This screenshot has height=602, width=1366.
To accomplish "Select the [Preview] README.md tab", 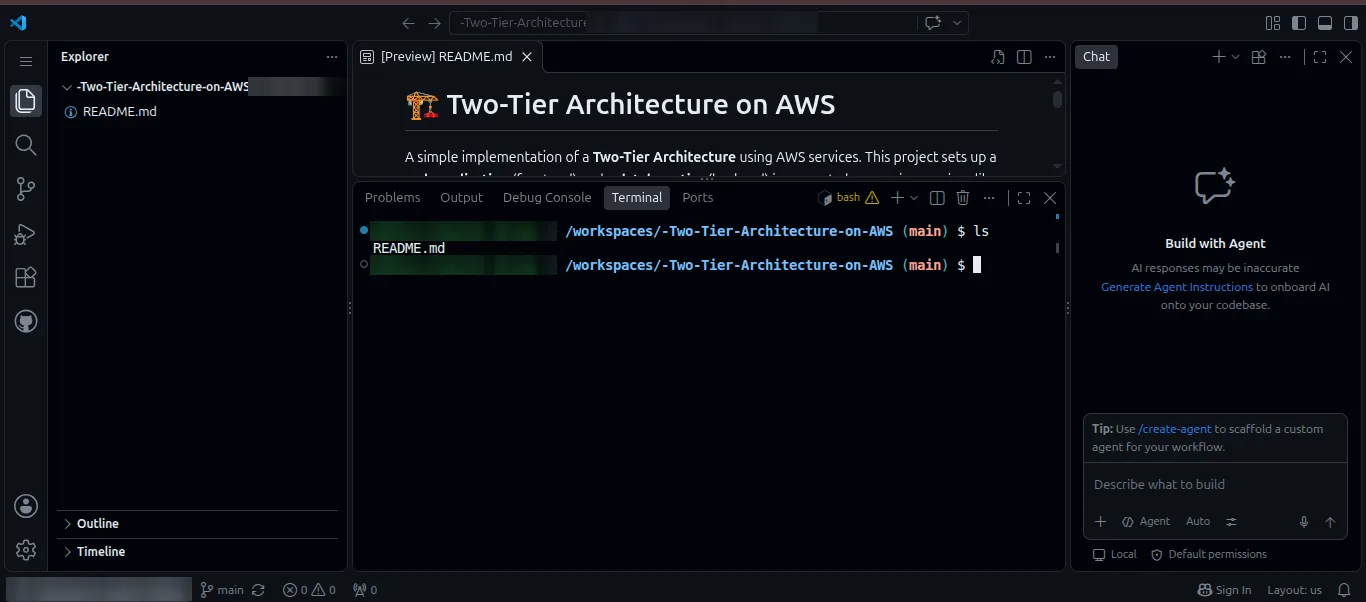I will [x=446, y=57].
